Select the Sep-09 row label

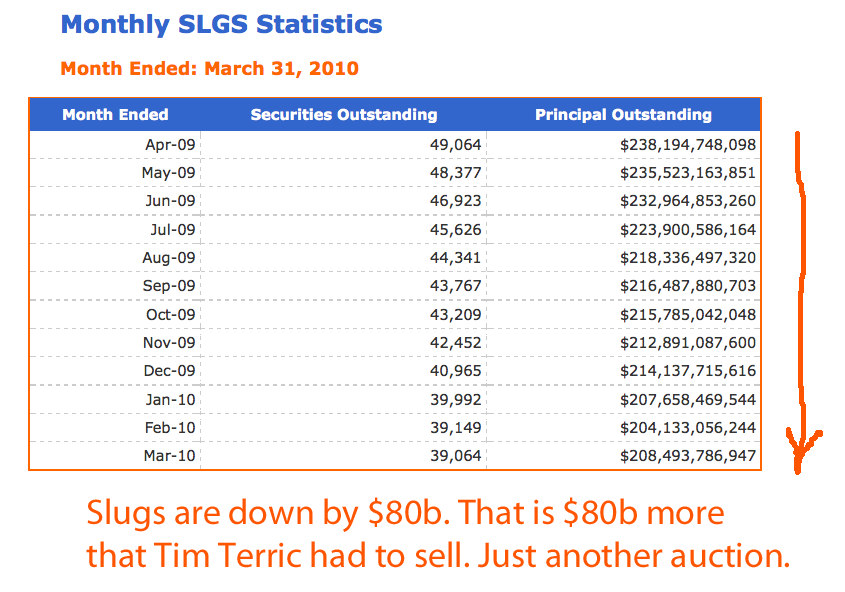169,285
